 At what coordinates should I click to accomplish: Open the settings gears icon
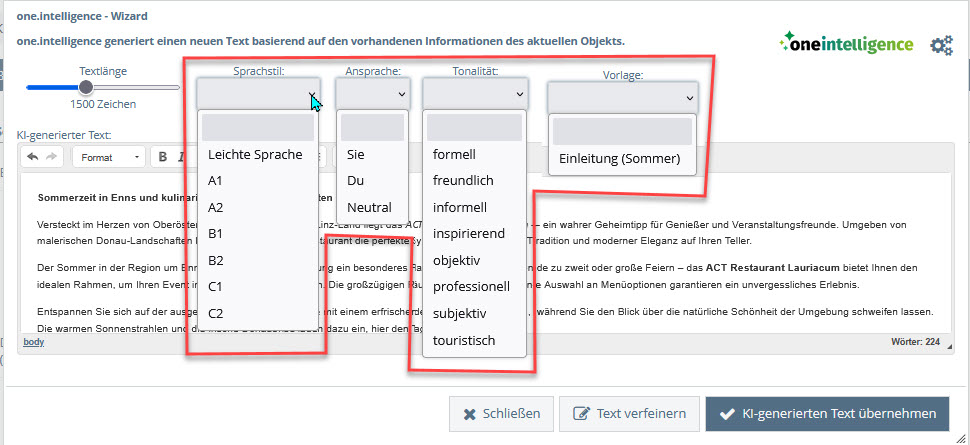(x=942, y=45)
